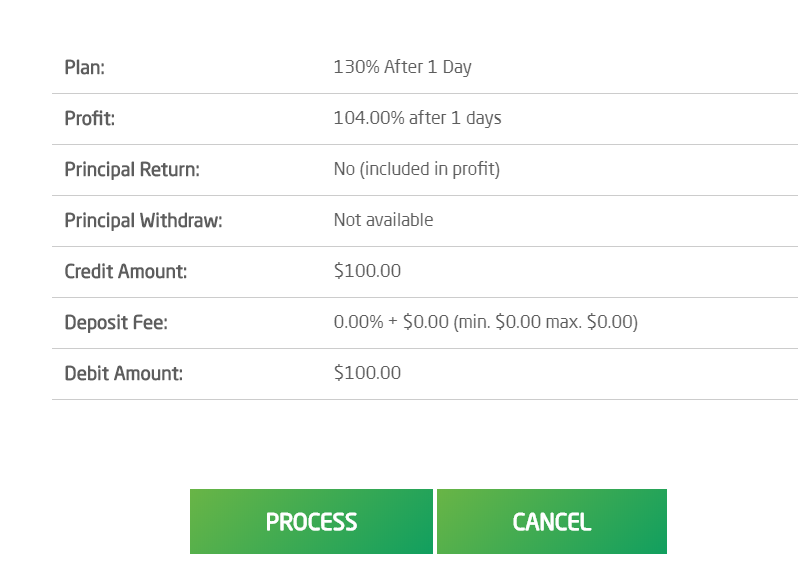Screen dimensions: 798x580
Task: Click the 'Principal Withdraw:' label
Action: [x=143, y=221]
